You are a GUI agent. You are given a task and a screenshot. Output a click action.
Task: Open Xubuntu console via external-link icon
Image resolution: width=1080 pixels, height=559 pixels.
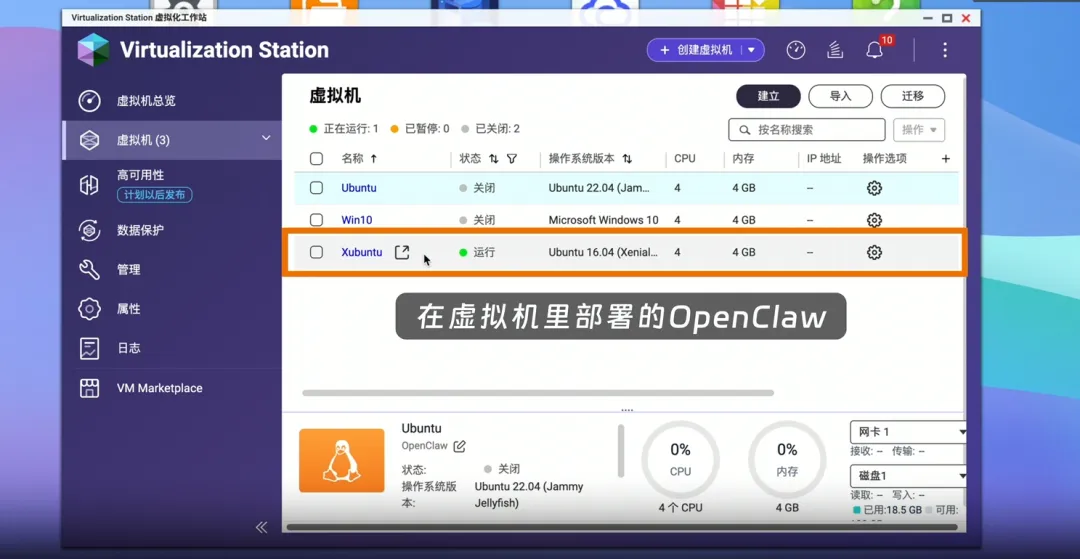pos(402,252)
